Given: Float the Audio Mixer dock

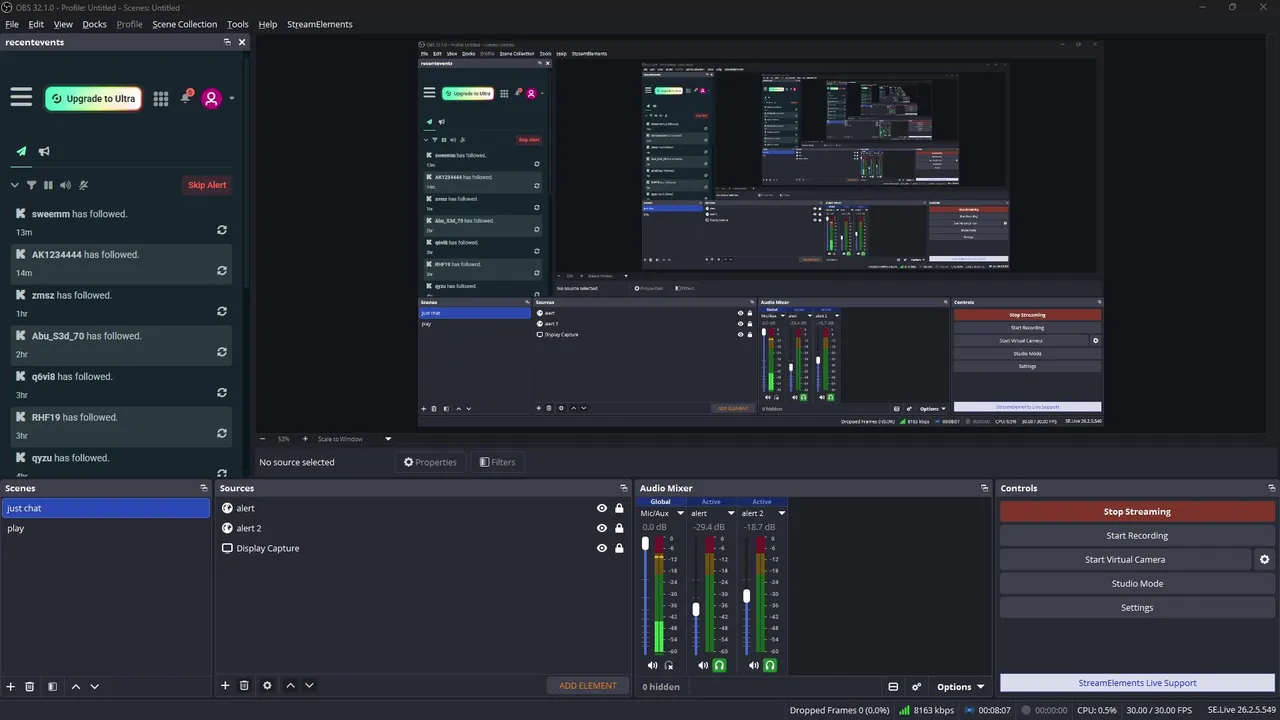Looking at the screenshot, I should pos(984,489).
